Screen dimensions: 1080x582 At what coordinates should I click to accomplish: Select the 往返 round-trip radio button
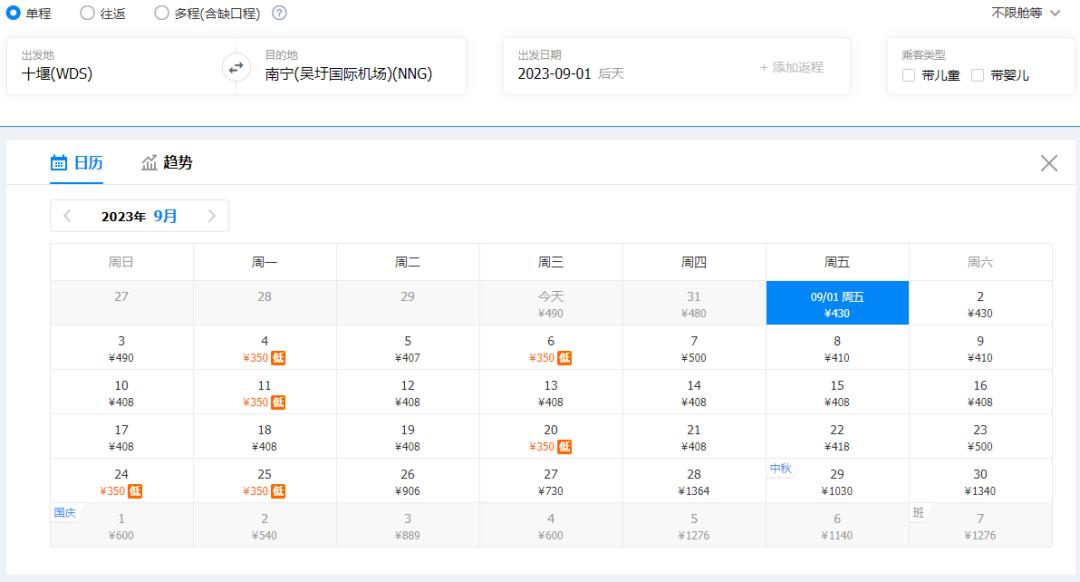coord(87,13)
